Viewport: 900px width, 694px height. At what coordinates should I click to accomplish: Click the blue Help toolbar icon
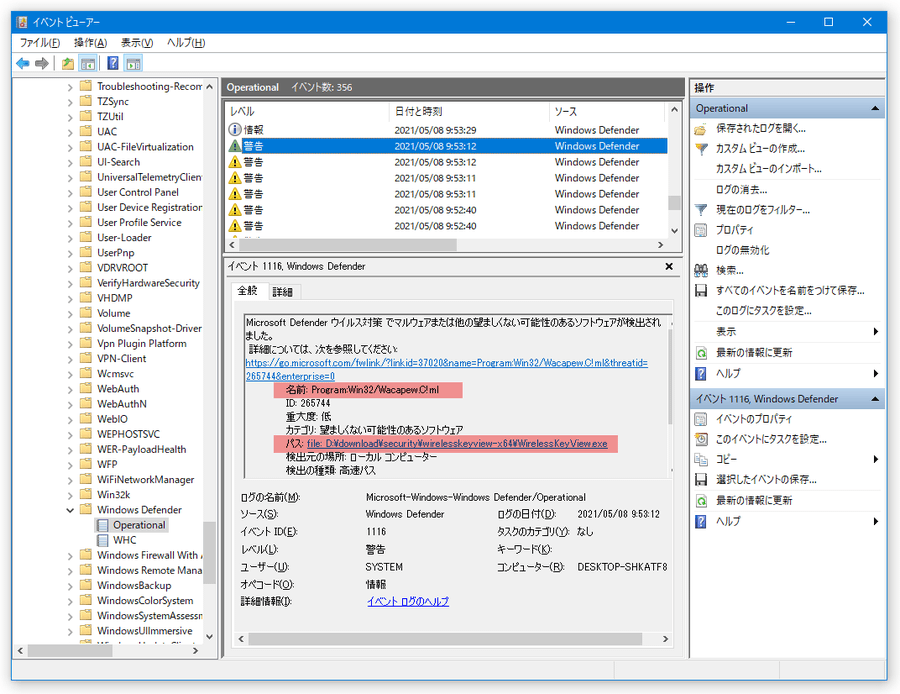pos(113,63)
